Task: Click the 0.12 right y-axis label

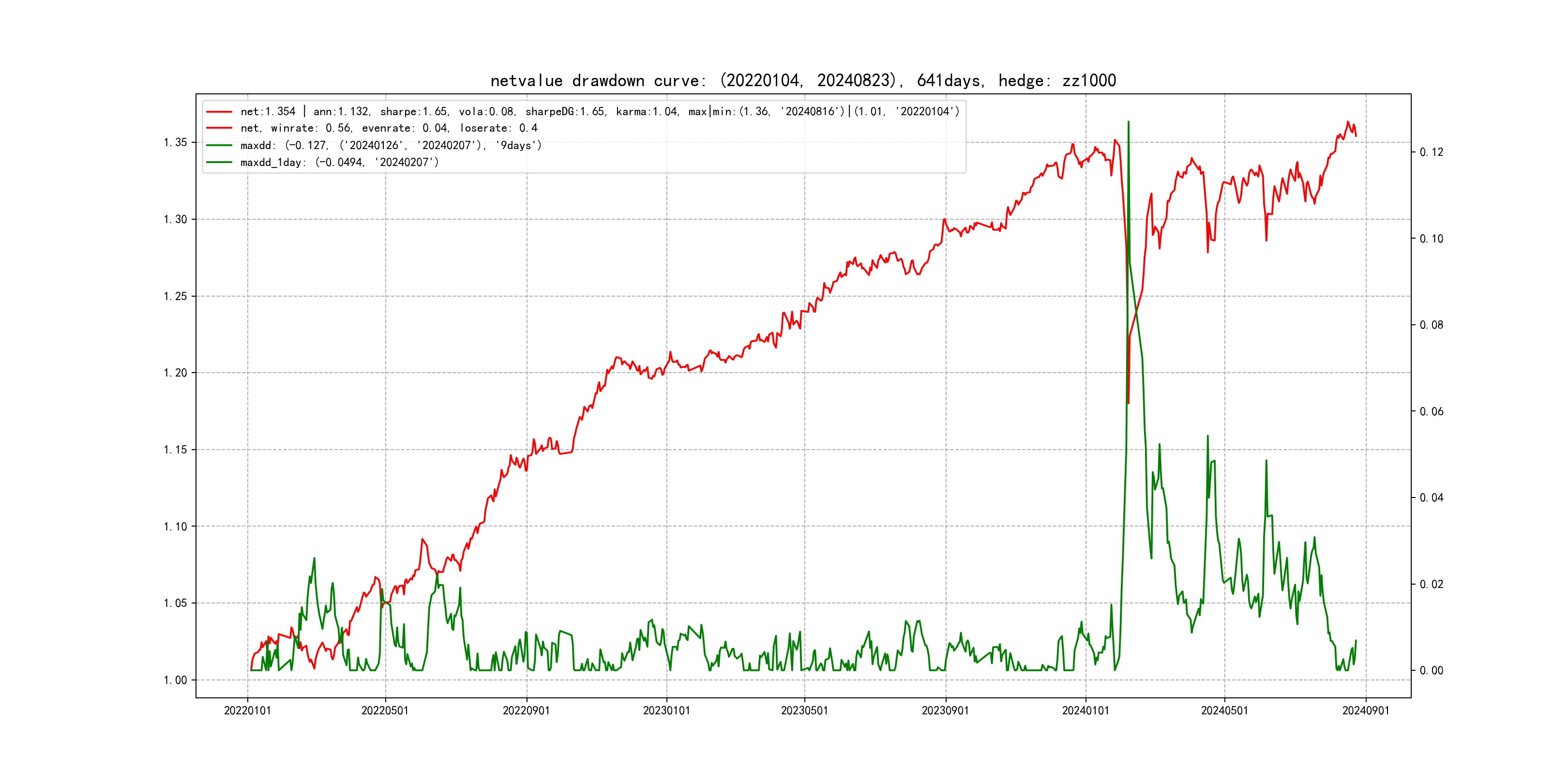Action: point(1431,152)
